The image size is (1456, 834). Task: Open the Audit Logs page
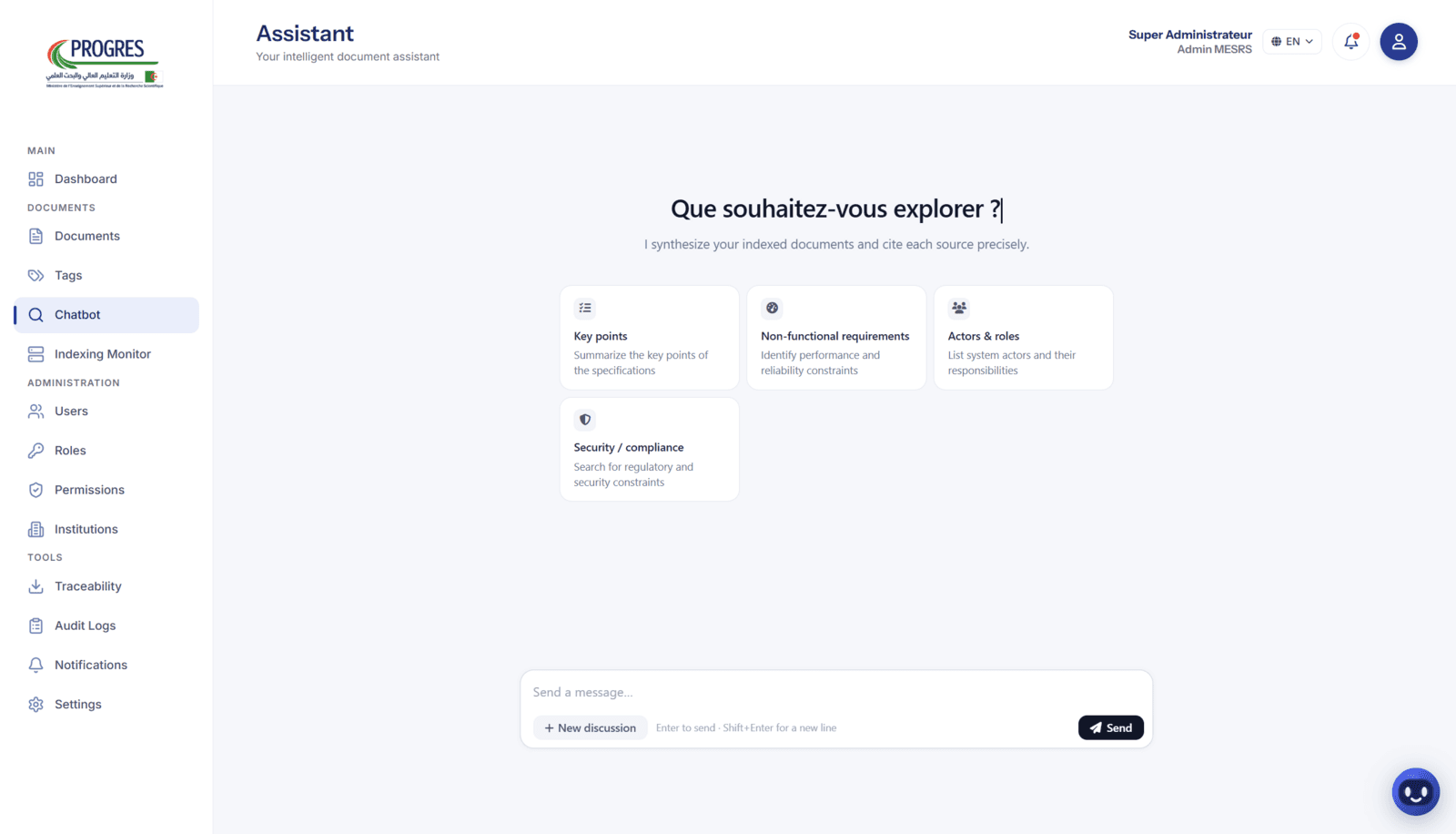106,625
